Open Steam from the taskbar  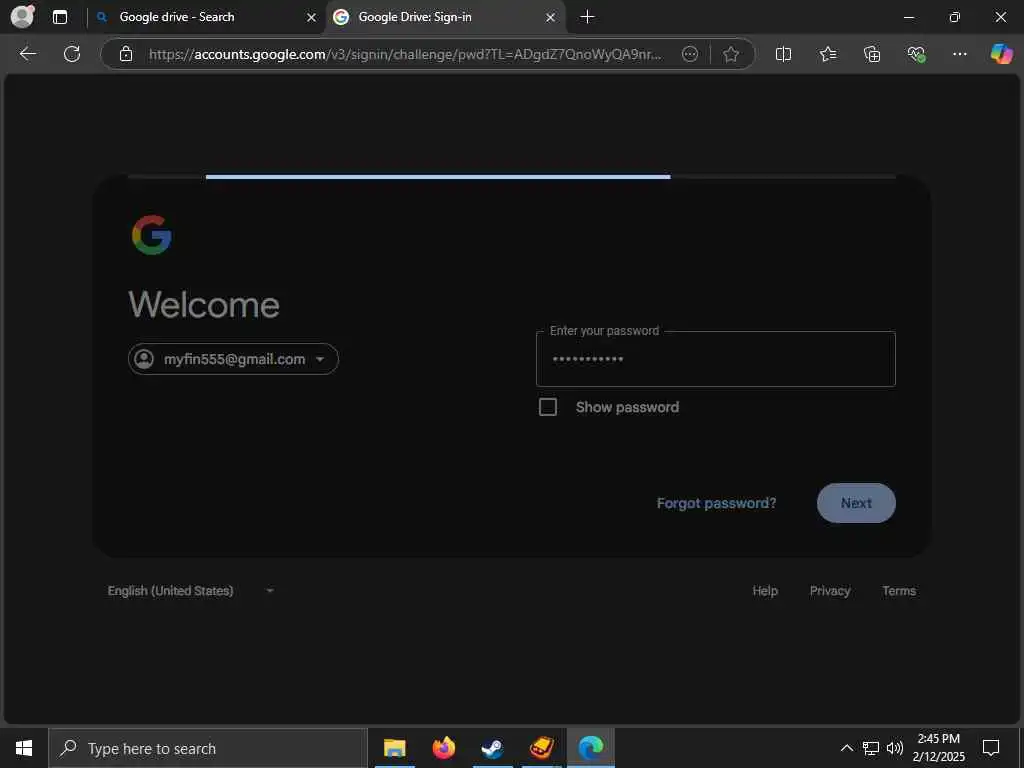coord(492,748)
